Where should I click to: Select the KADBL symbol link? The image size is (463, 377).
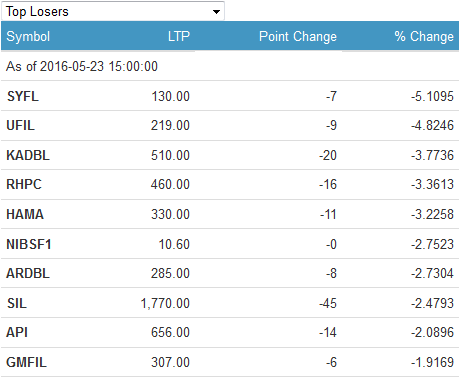tap(28, 155)
